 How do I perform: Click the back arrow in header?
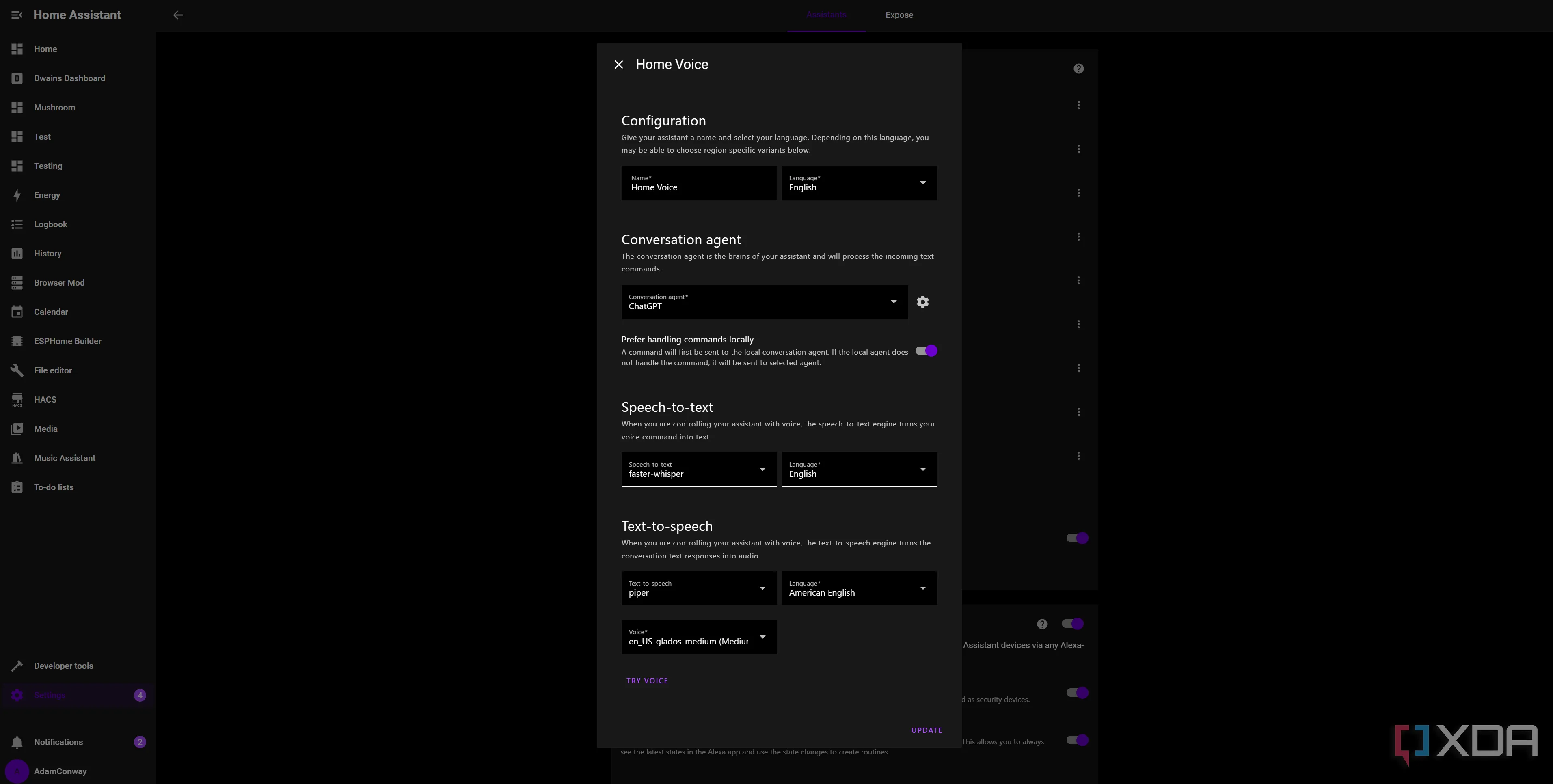178,15
